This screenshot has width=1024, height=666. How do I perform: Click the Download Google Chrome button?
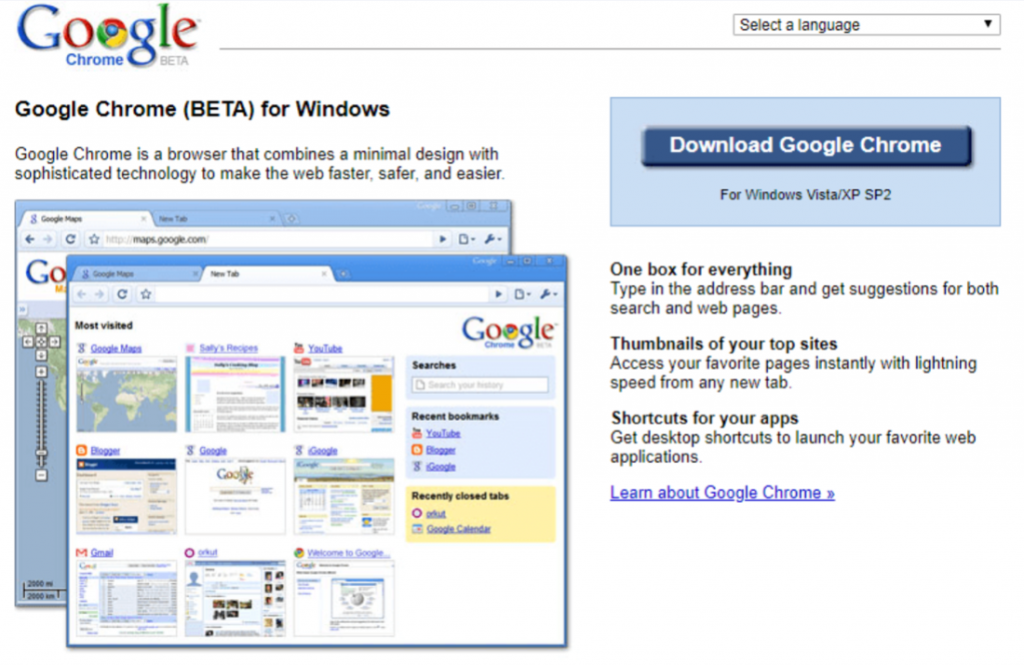click(x=806, y=146)
